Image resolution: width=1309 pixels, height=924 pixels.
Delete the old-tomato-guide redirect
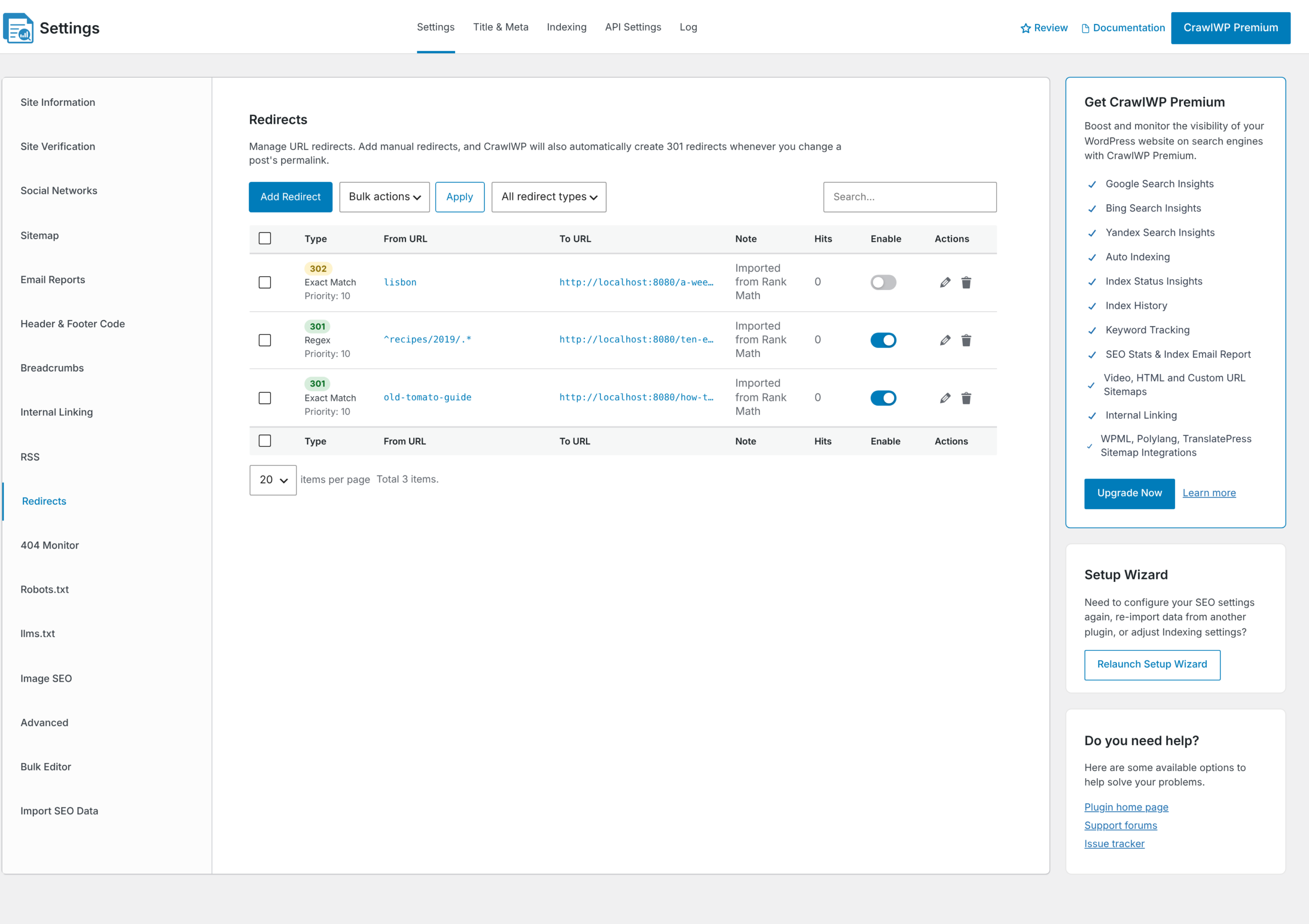[966, 398]
